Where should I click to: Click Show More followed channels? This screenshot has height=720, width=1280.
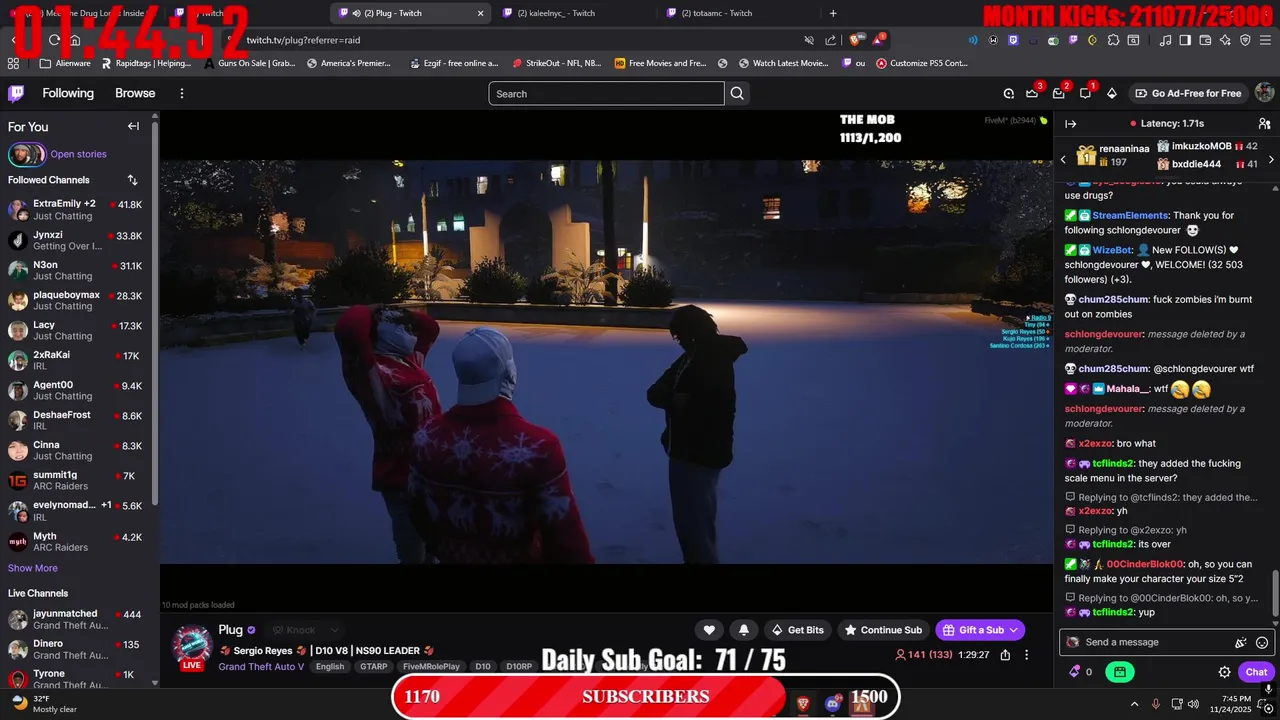click(x=33, y=568)
